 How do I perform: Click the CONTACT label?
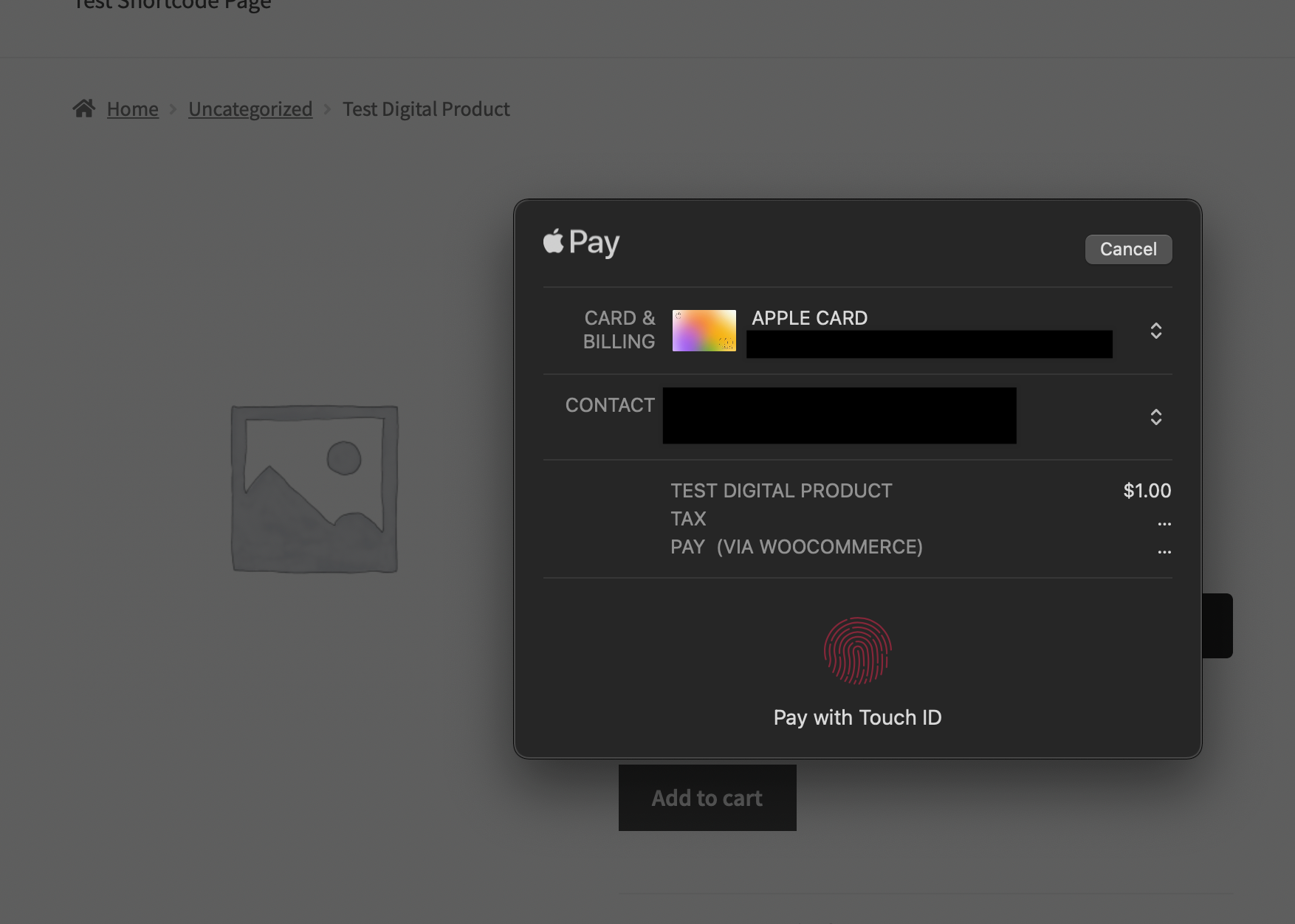coord(610,405)
